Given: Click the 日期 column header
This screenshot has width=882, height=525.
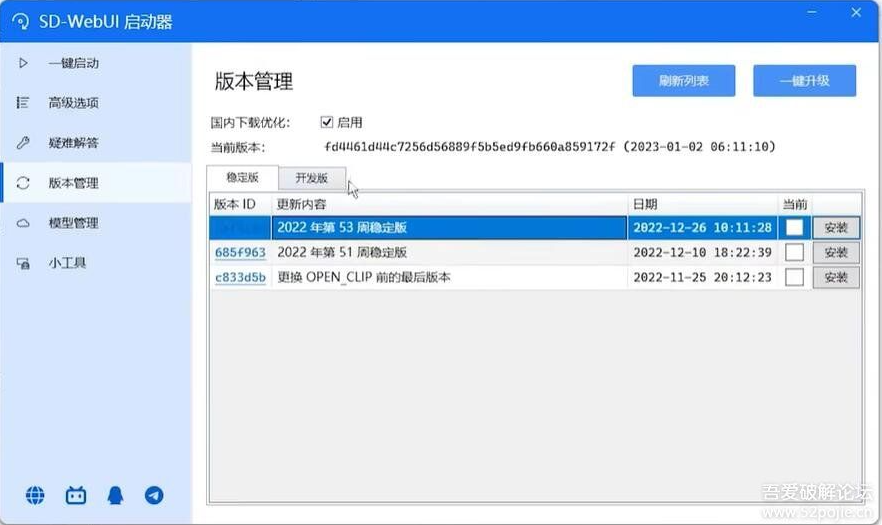Looking at the screenshot, I should [703, 204].
